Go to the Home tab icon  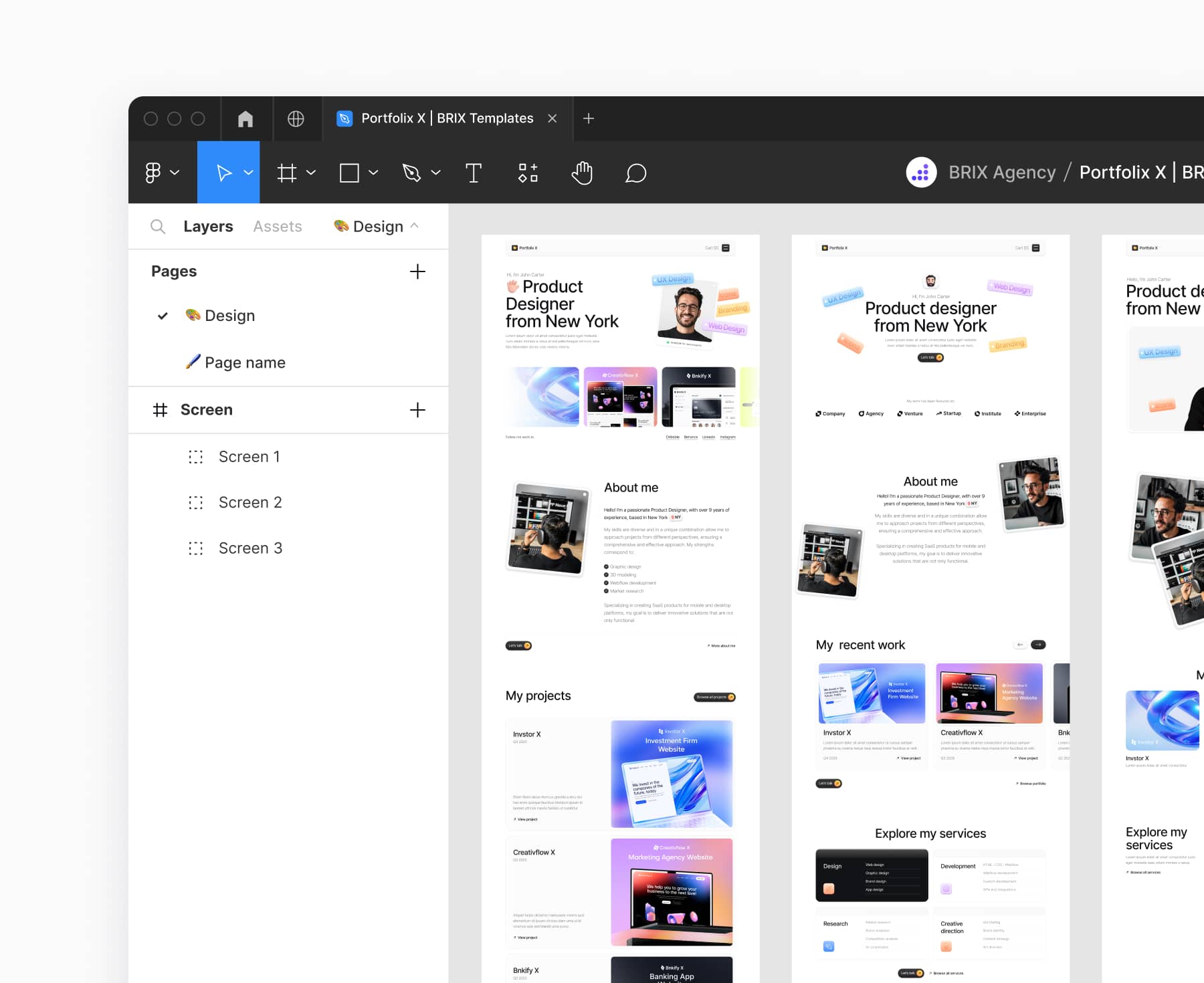click(245, 118)
